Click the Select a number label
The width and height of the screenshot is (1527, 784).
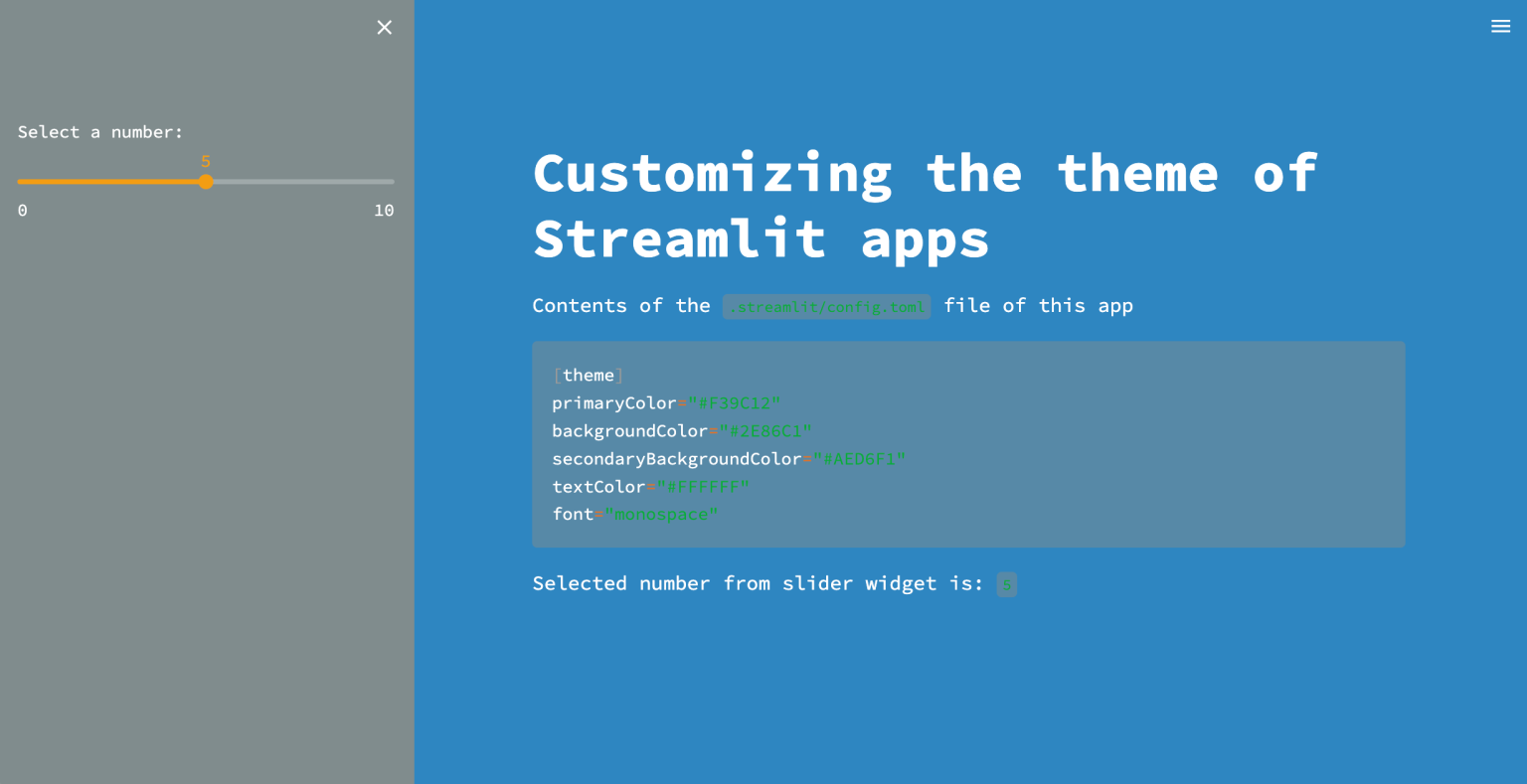[99, 131]
